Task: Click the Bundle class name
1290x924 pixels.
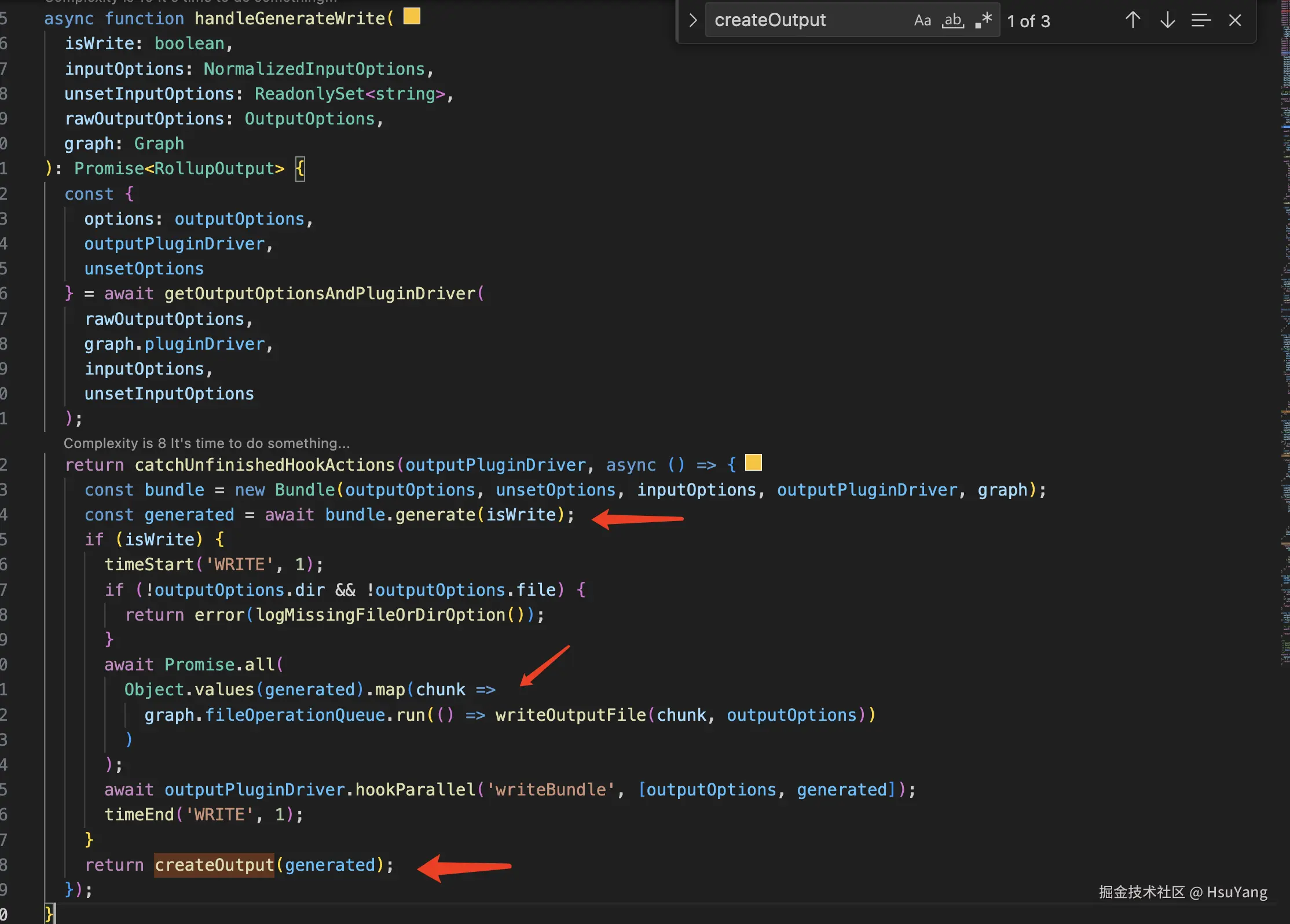Action: pyautogui.click(x=305, y=490)
